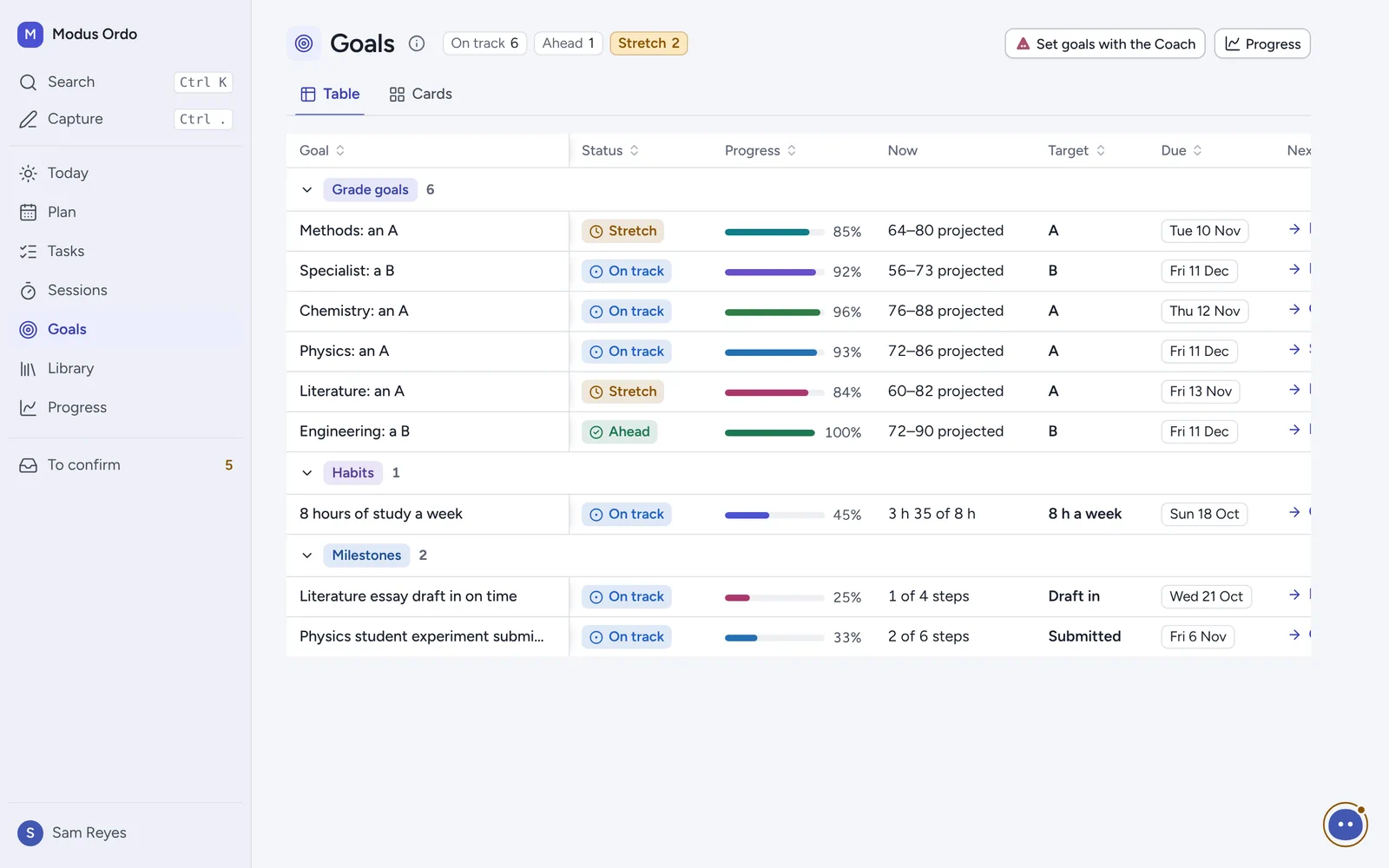
Task: Open next step arrow for Specialist: a B
Action: pos(1294,269)
